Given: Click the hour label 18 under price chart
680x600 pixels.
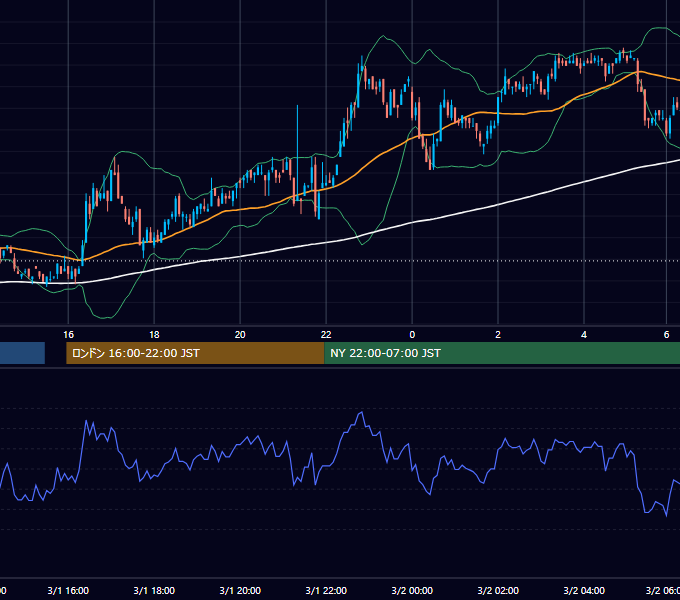Looking at the screenshot, I should point(154,335).
